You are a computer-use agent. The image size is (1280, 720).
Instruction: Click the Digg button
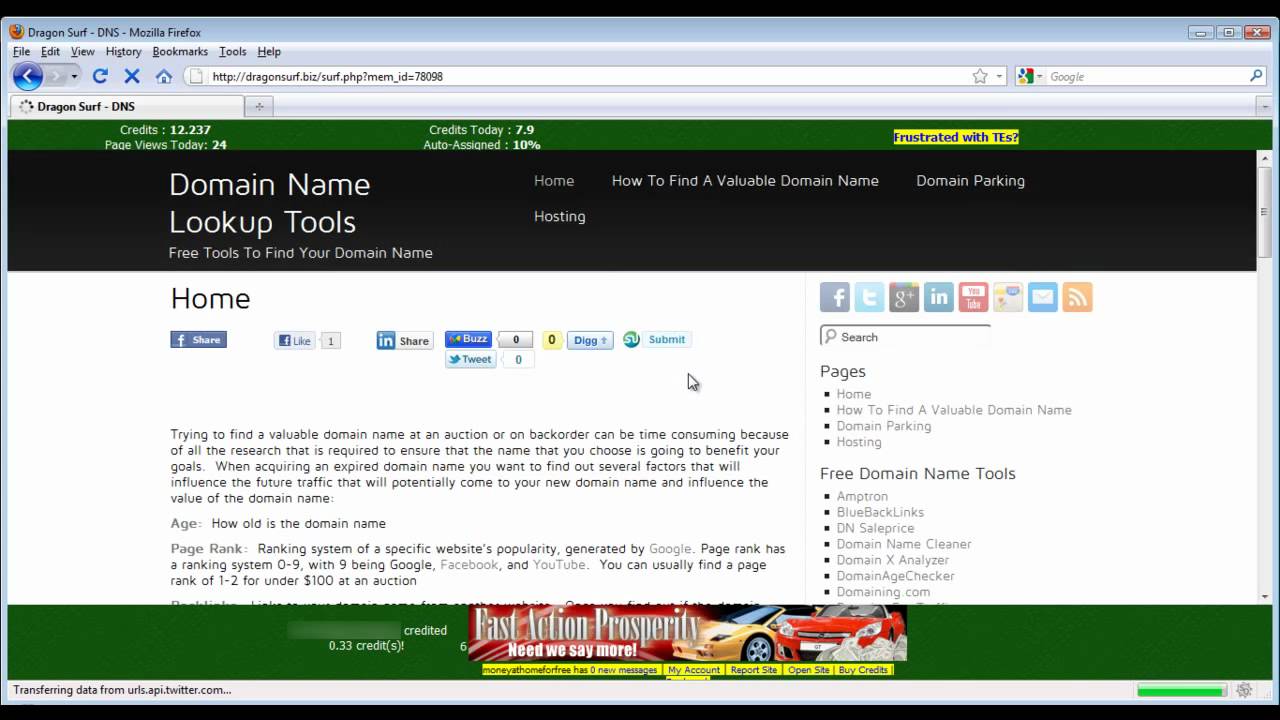pos(590,340)
